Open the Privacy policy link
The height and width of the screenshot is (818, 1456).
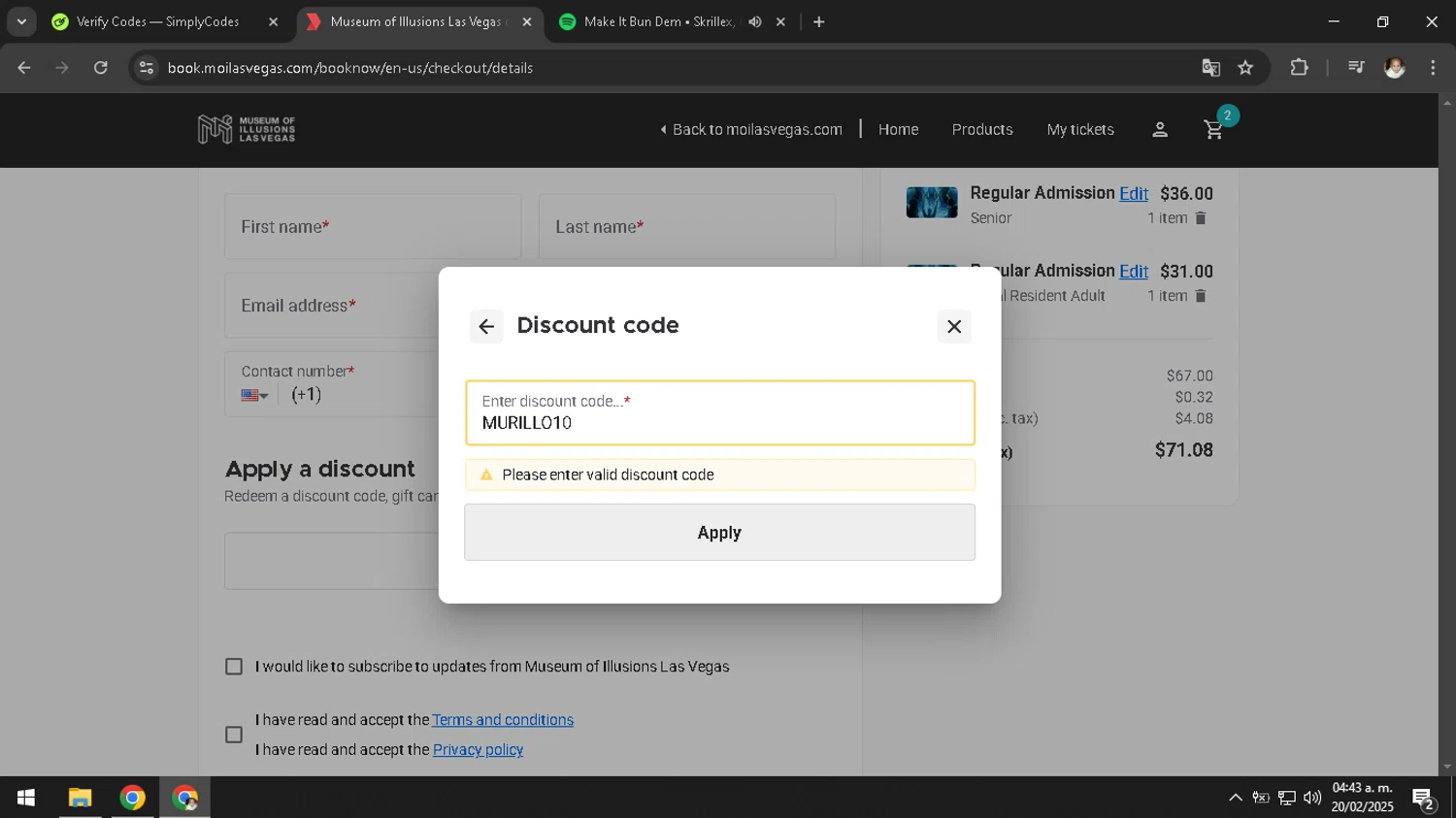point(478,749)
